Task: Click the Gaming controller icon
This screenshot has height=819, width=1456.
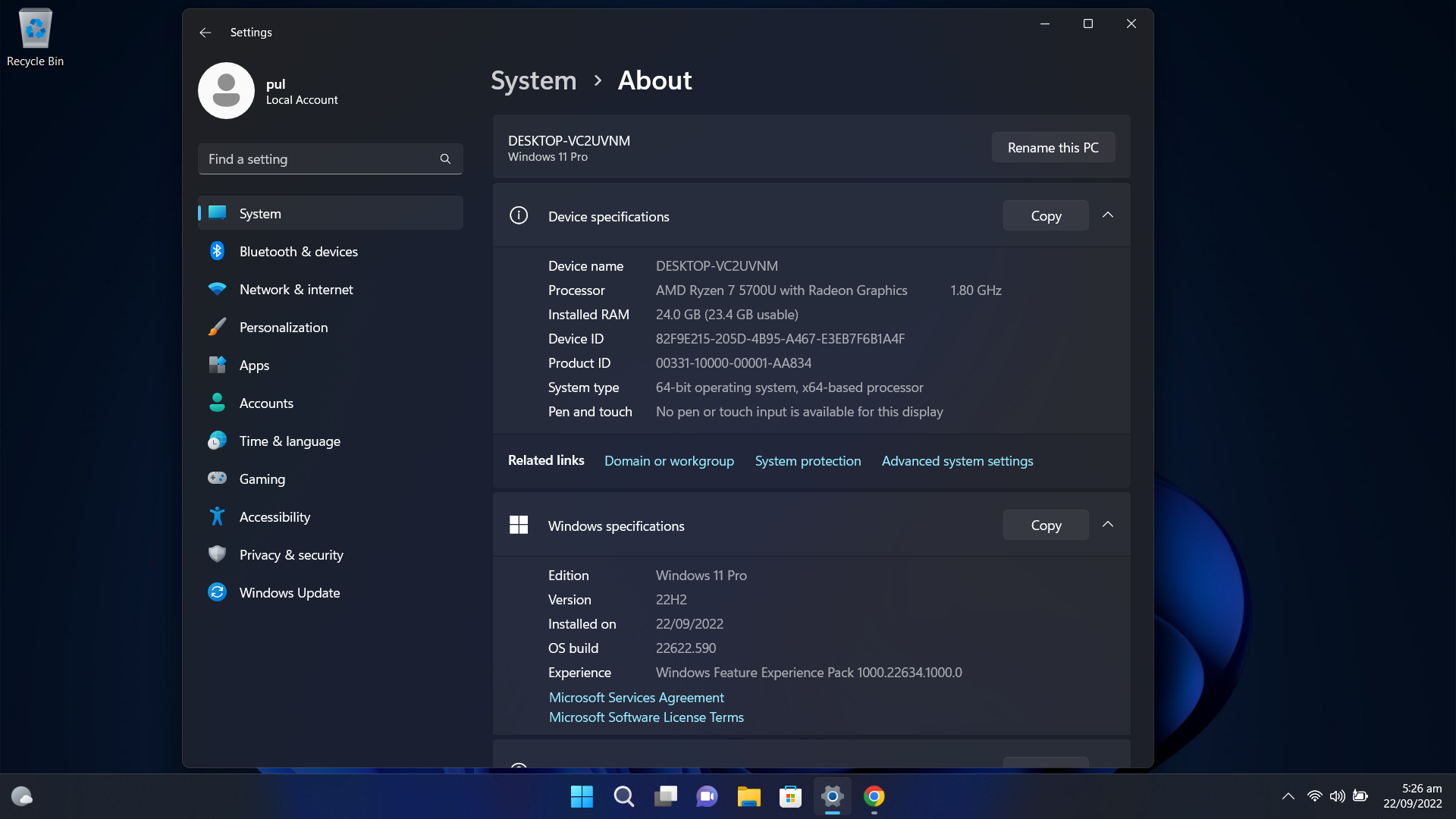Action: tap(217, 478)
